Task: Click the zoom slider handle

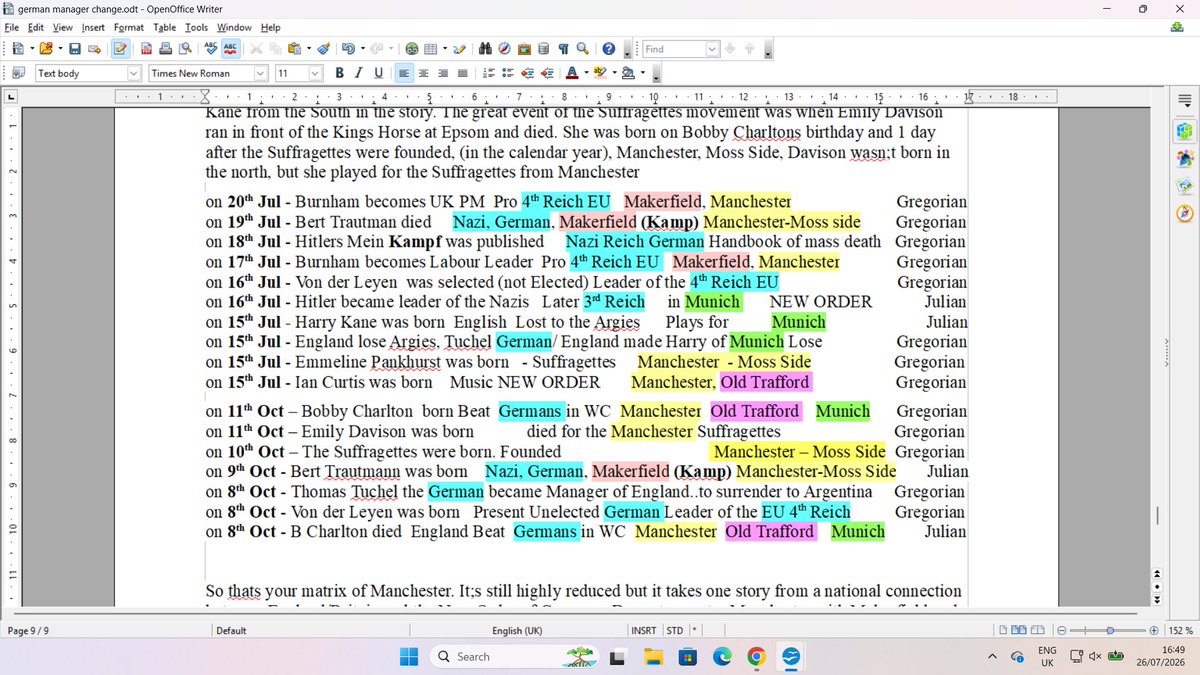Action: tap(1110, 631)
